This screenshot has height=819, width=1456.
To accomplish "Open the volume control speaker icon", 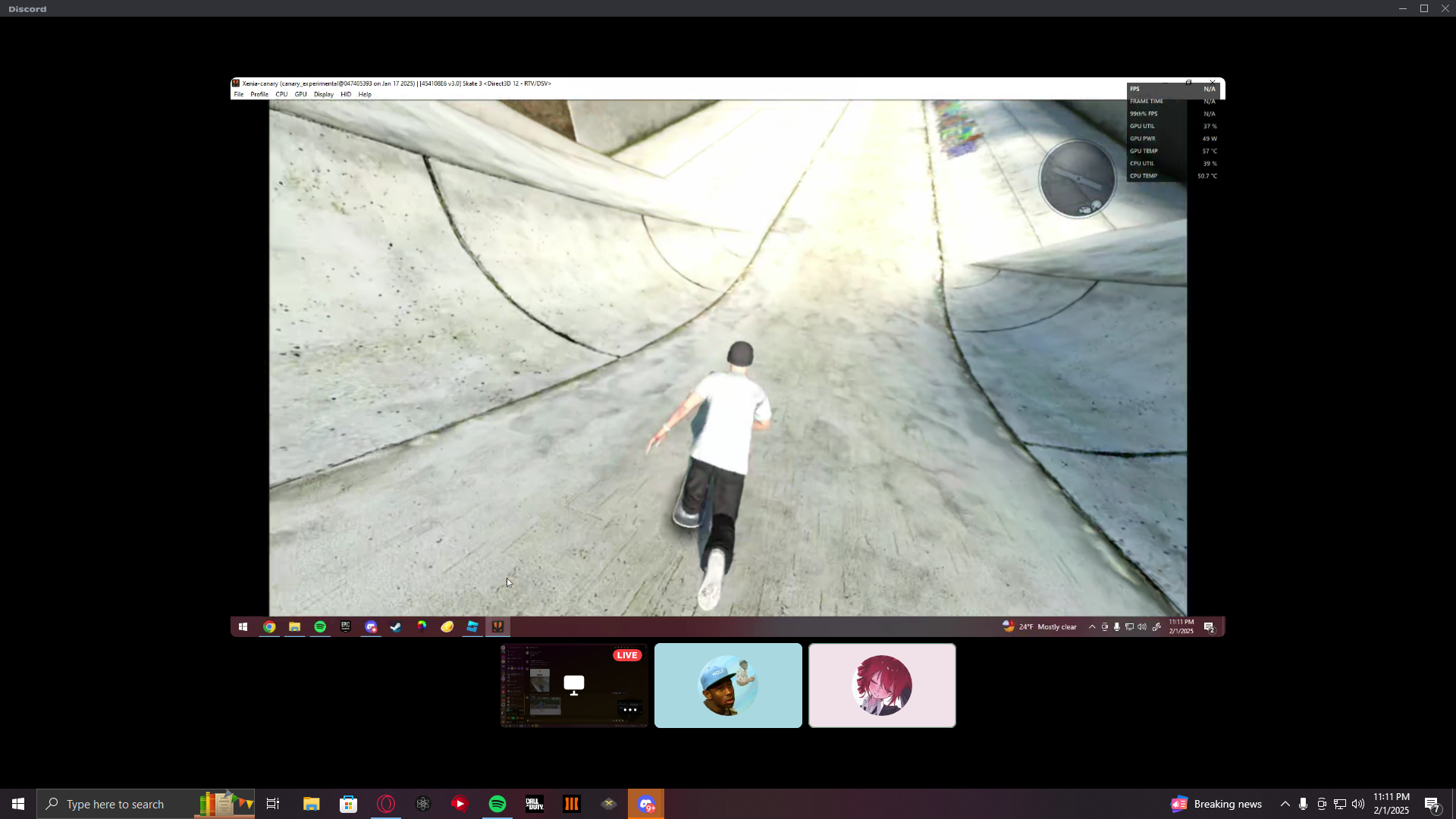I will click(x=1357, y=804).
